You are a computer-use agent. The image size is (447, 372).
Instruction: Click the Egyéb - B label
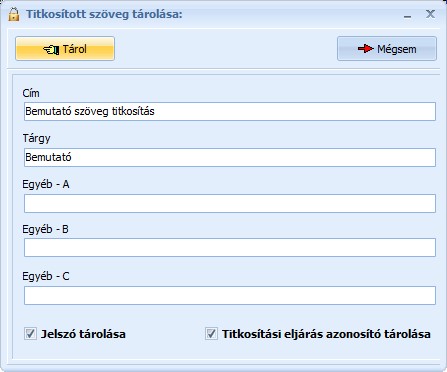tap(46, 230)
